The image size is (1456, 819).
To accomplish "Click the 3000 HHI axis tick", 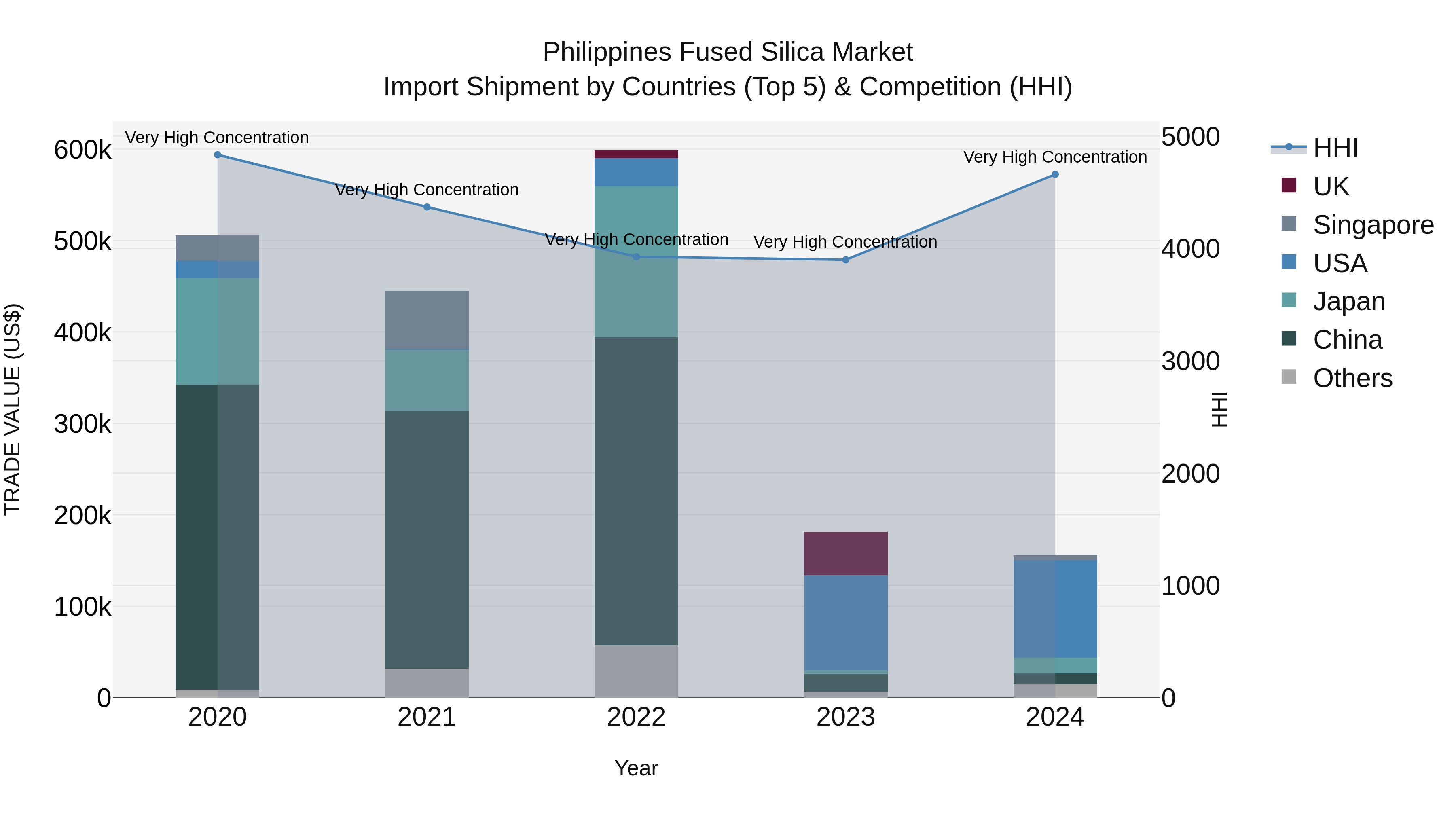I will pyautogui.click(x=1190, y=361).
